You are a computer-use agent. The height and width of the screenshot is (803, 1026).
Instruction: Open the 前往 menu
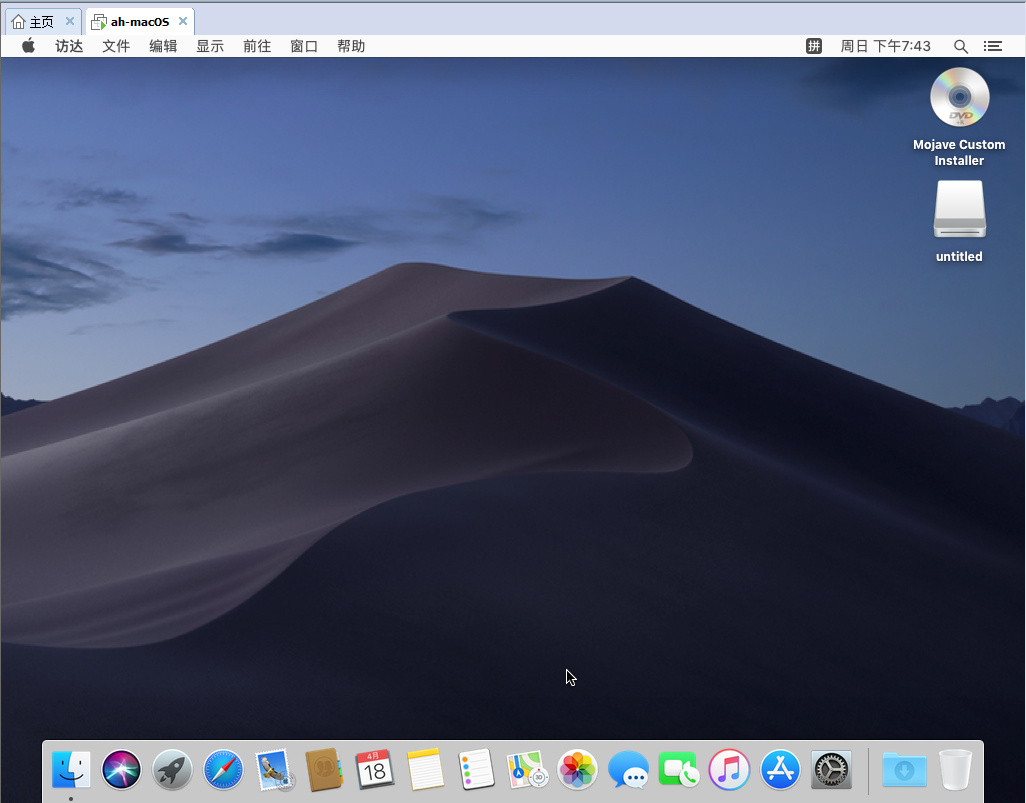point(257,46)
